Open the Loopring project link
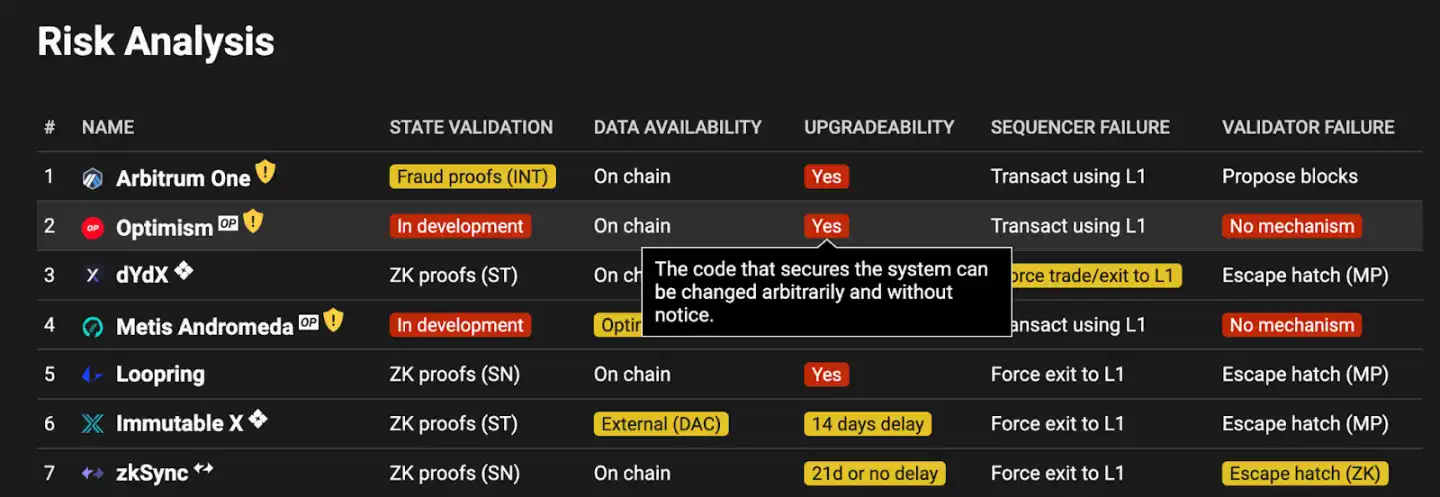The width and height of the screenshot is (1440, 497). pos(160,375)
